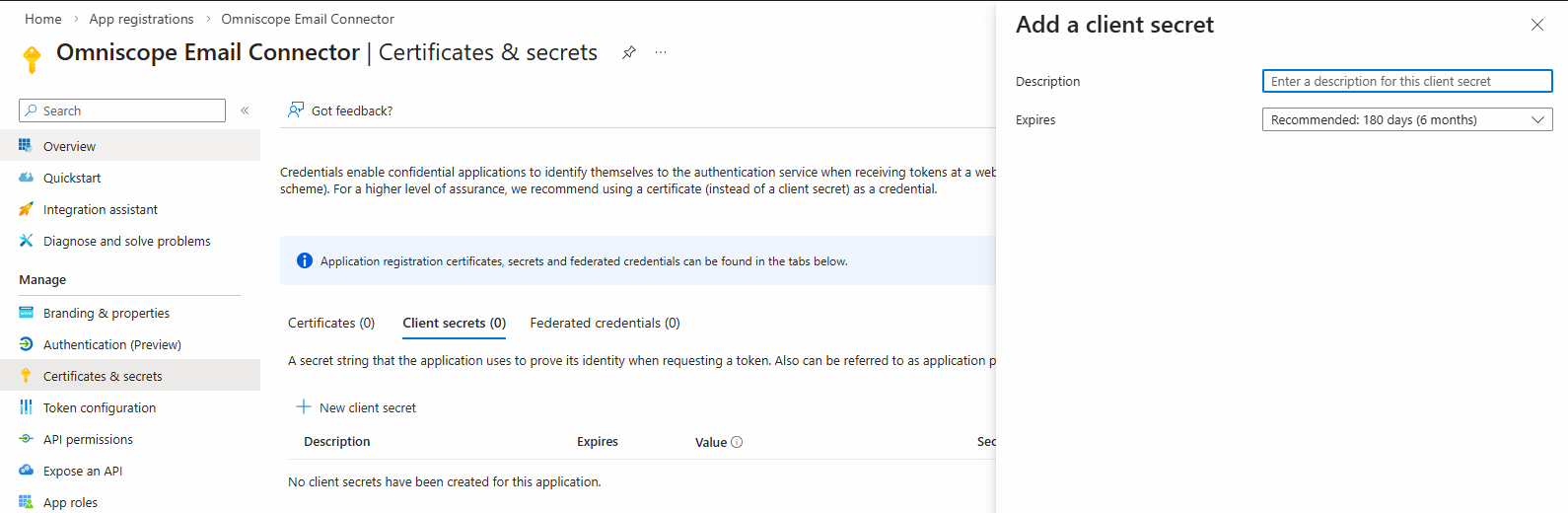This screenshot has height=513, width=1568.
Task: Click the Home breadcrumb link
Action: click(x=42, y=19)
